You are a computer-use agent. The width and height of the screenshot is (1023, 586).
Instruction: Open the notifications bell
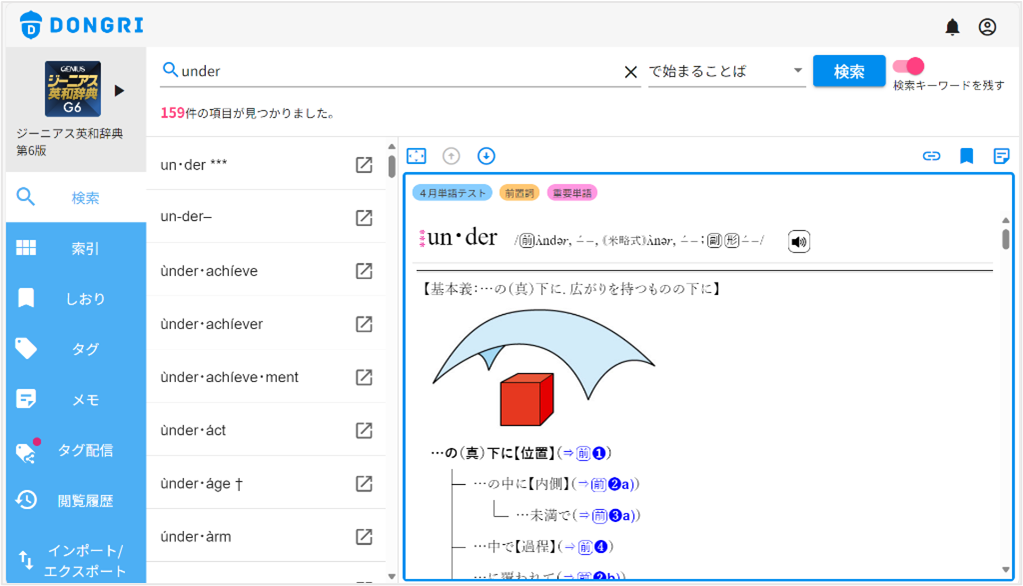pos(953,27)
